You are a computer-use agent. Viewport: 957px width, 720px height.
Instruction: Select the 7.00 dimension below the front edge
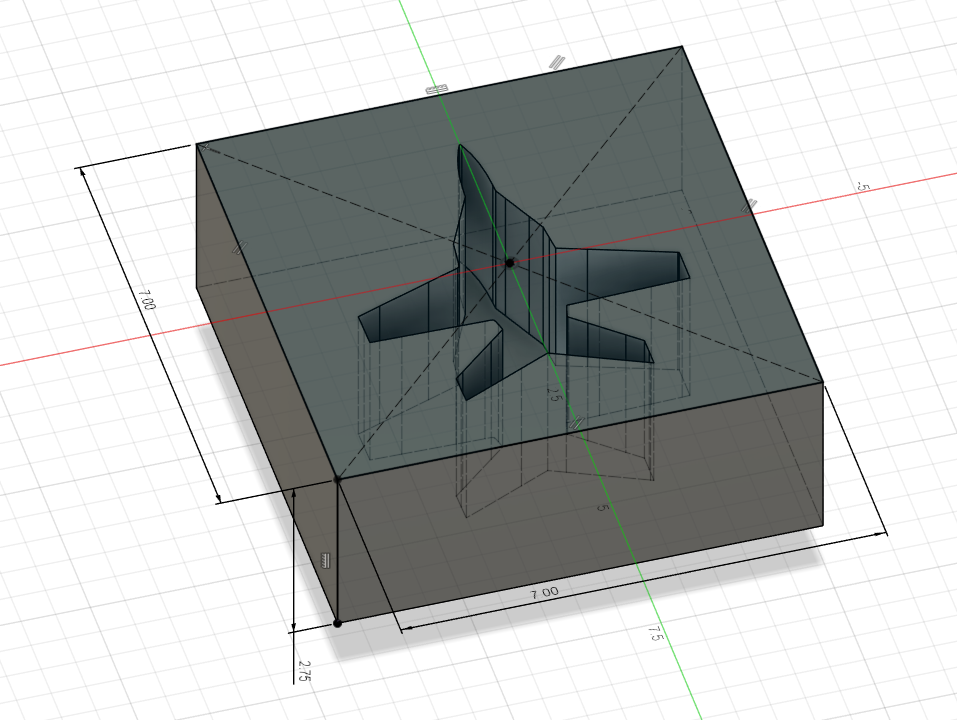(x=544, y=592)
